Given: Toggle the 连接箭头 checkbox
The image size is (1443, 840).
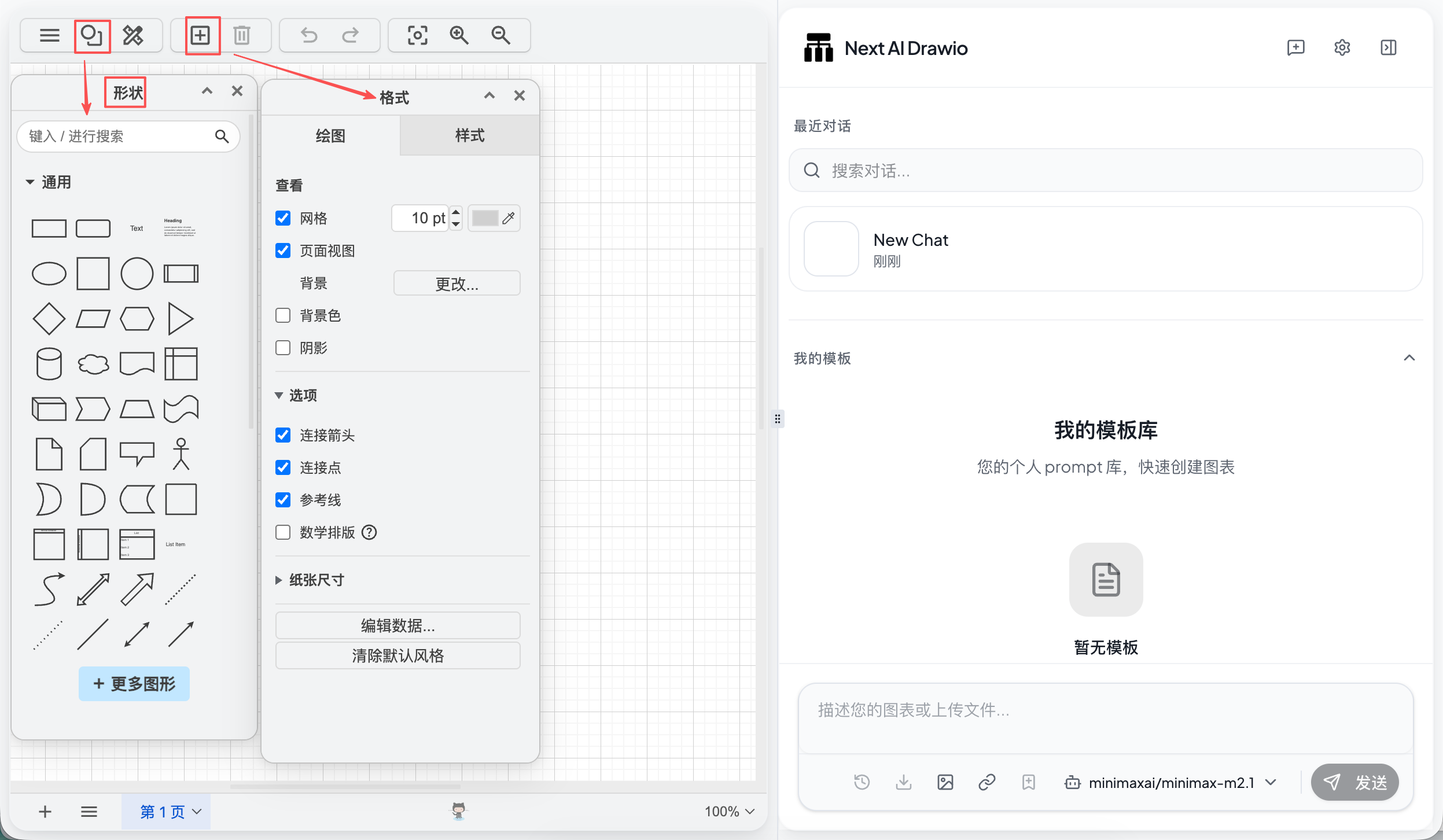Looking at the screenshot, I should 283,435.
